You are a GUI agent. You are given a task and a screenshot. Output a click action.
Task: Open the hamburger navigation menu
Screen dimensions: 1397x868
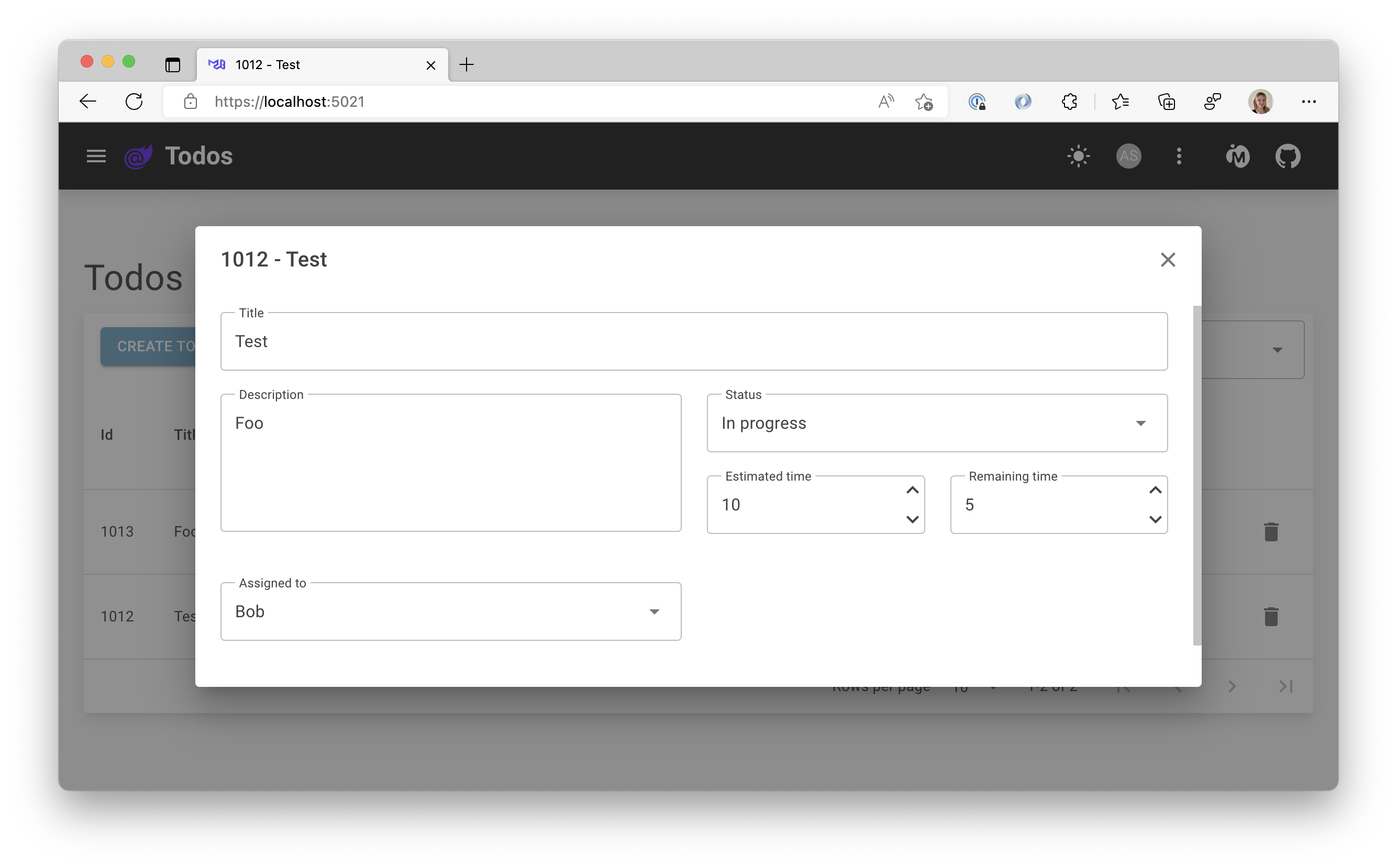(x=96, y=156)
